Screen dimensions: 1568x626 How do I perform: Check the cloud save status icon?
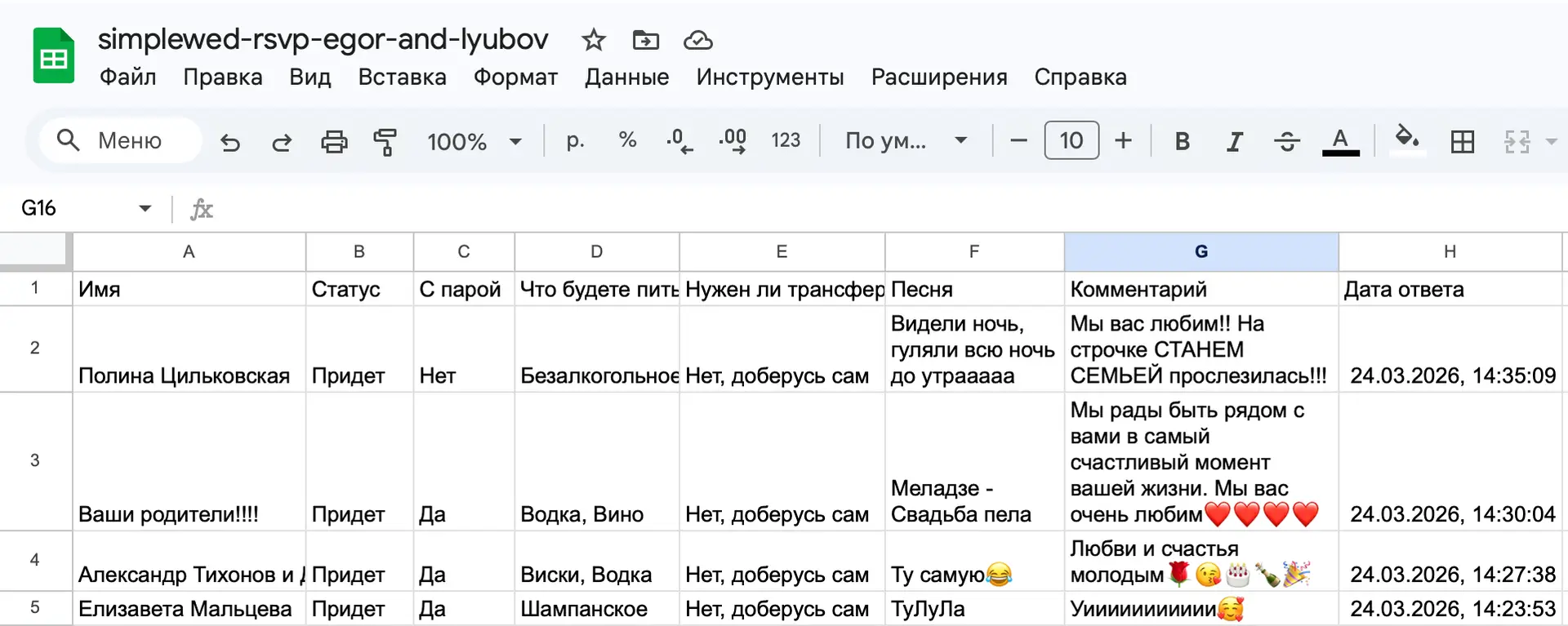tap(698, 40)
